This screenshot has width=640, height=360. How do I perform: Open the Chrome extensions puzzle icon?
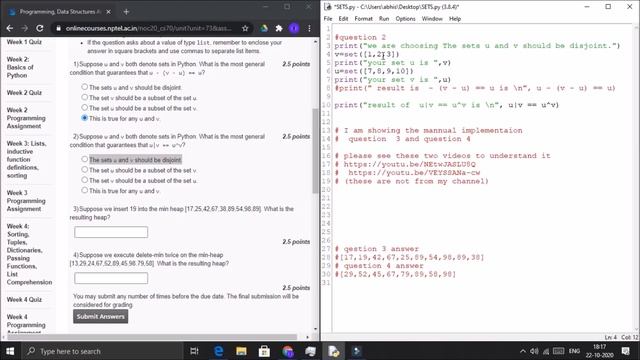pos(279,28)
